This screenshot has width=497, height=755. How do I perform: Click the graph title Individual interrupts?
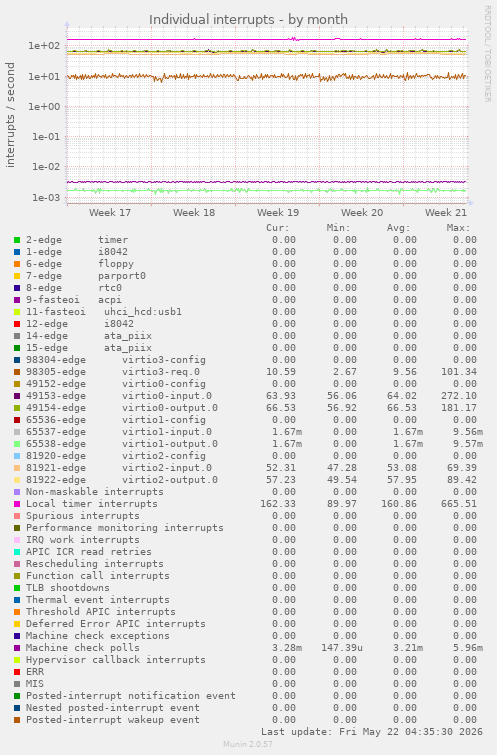coord(248,19)
